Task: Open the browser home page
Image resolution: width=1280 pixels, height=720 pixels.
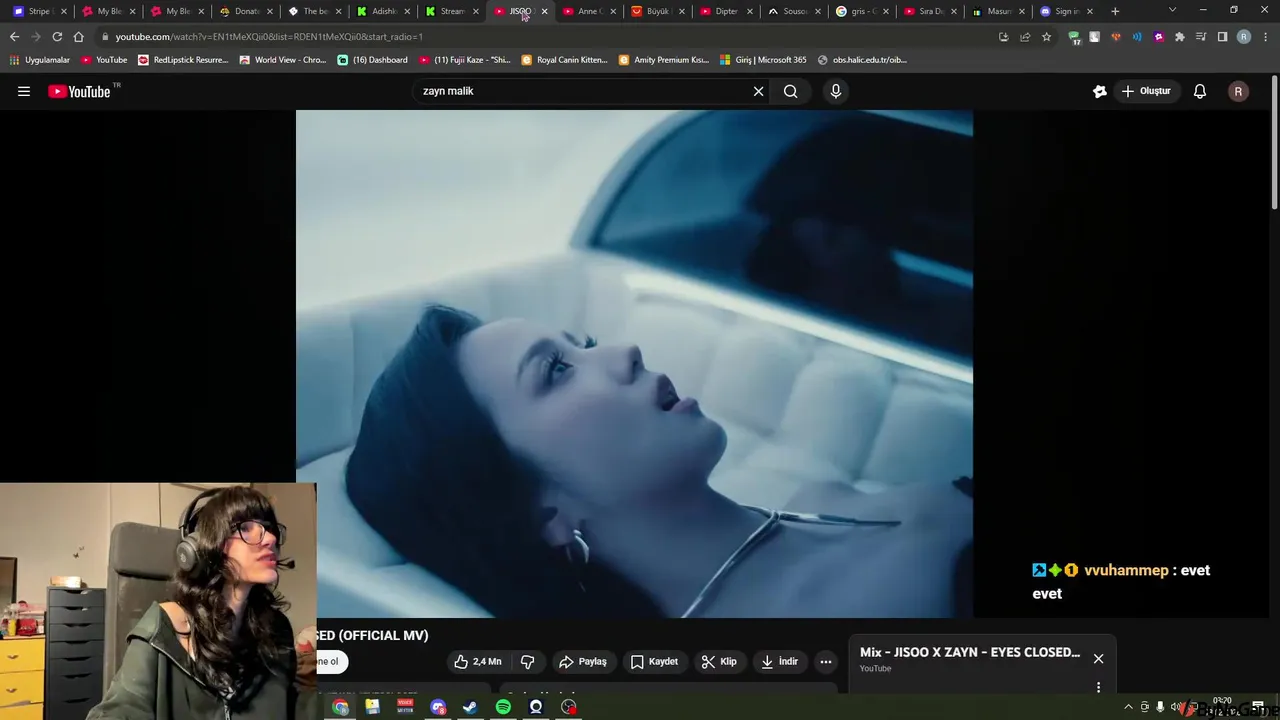Action: coord(79,37)
